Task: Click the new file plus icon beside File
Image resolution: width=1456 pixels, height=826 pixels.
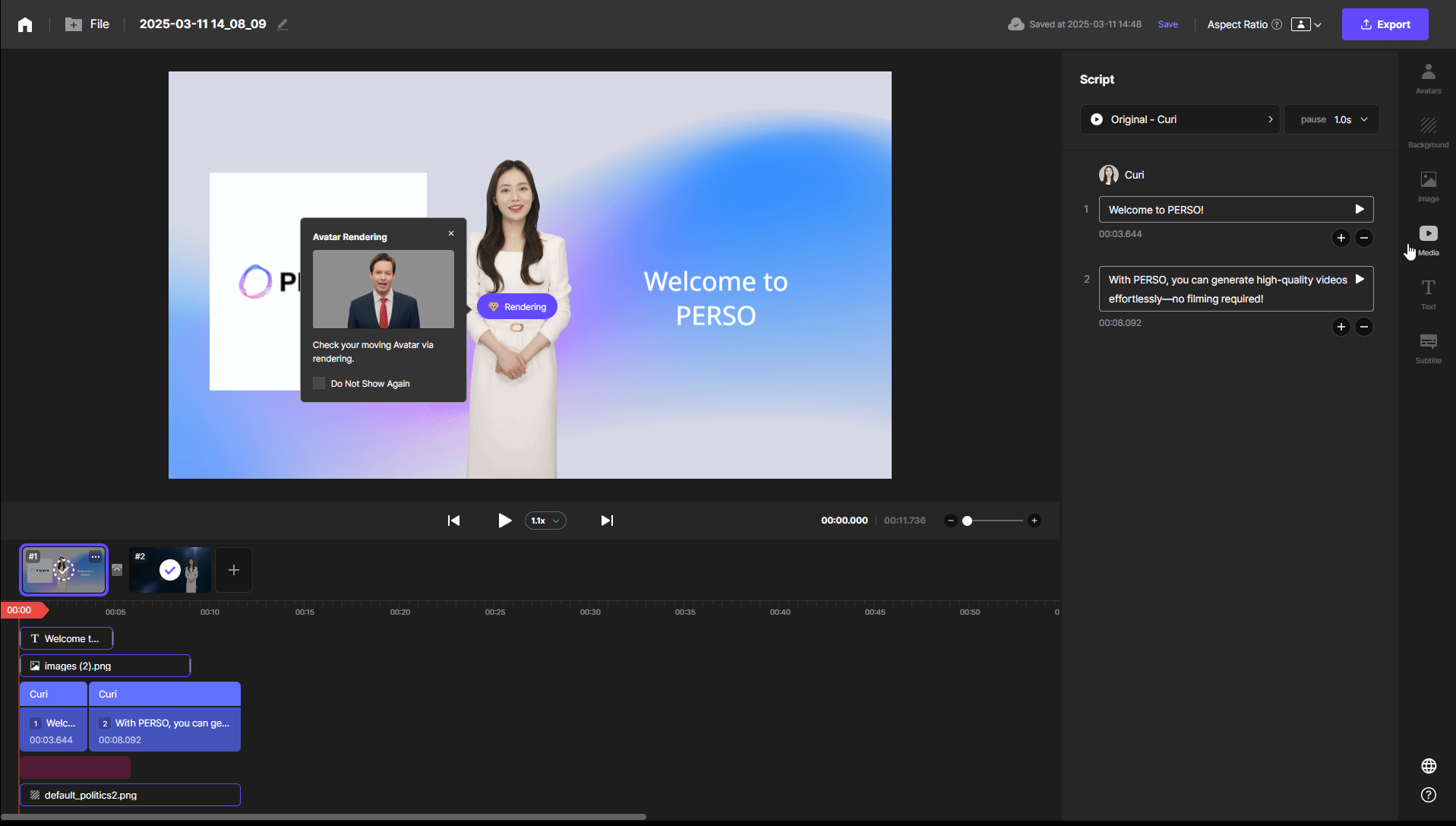Action: [73, 24]
